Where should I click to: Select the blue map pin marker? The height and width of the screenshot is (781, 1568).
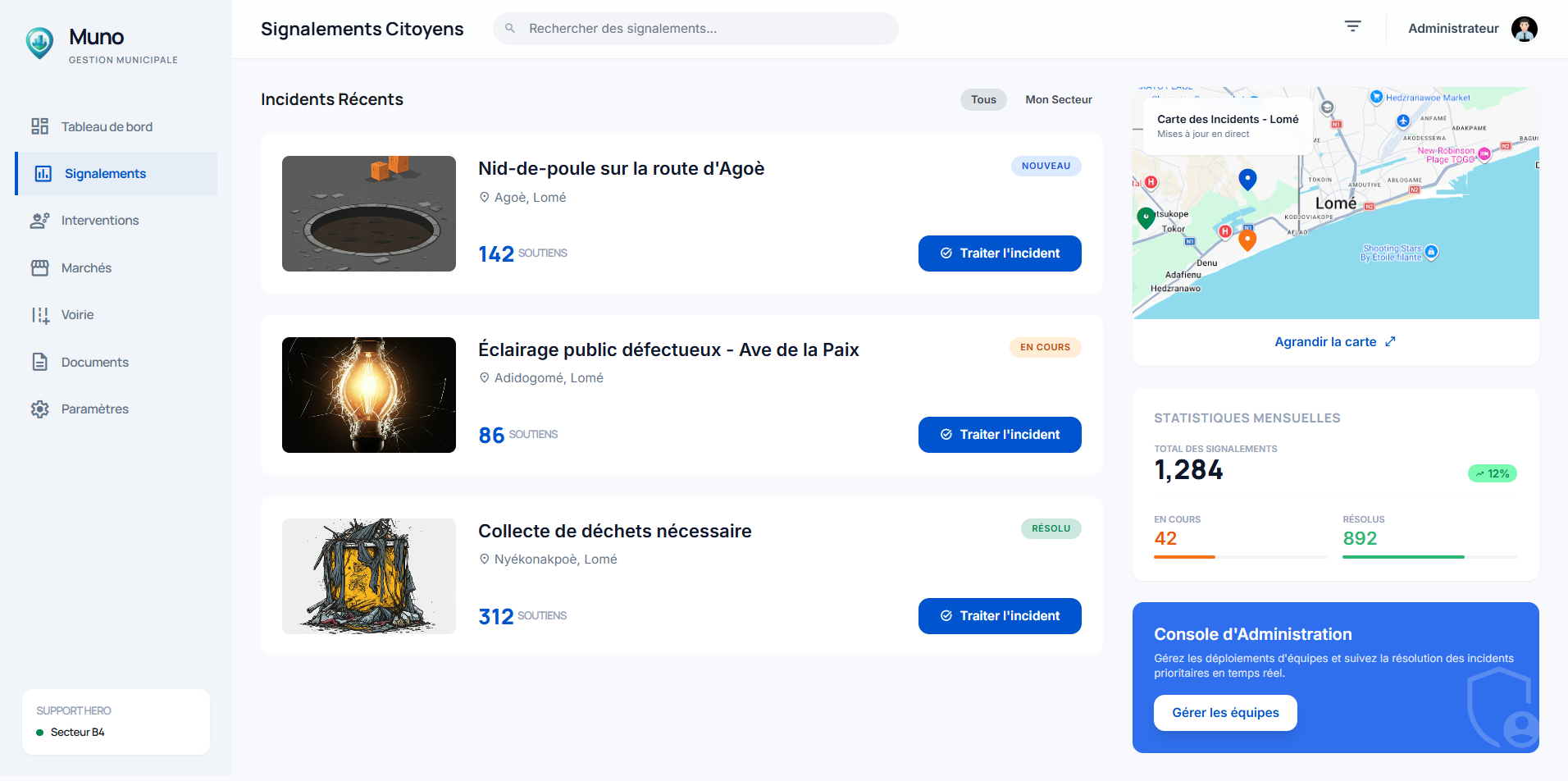(x=1247, y=179)
